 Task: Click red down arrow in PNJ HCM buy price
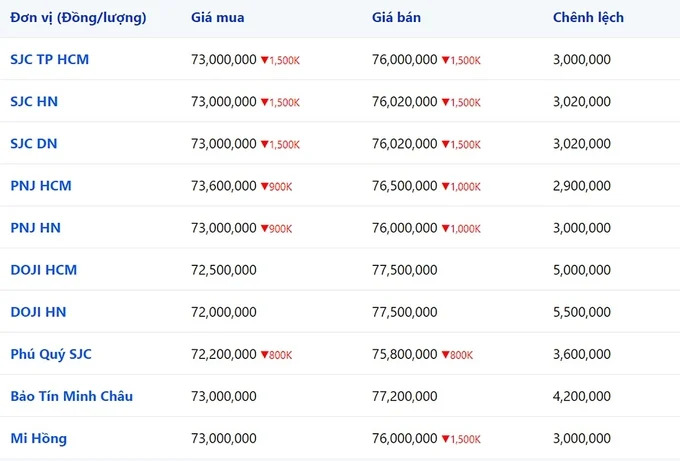click(265, 186)
